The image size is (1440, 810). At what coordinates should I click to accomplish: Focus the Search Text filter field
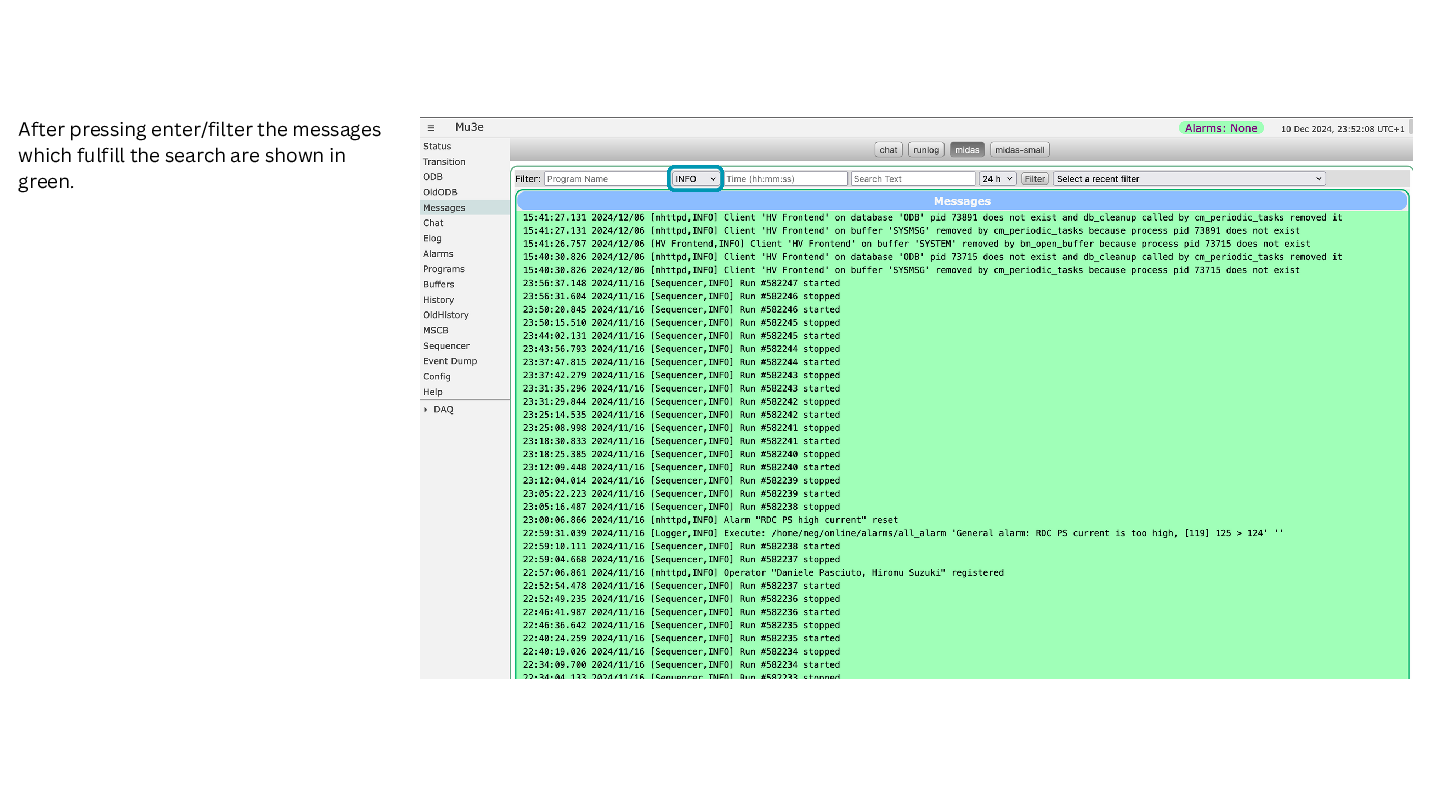coord(913,179)
